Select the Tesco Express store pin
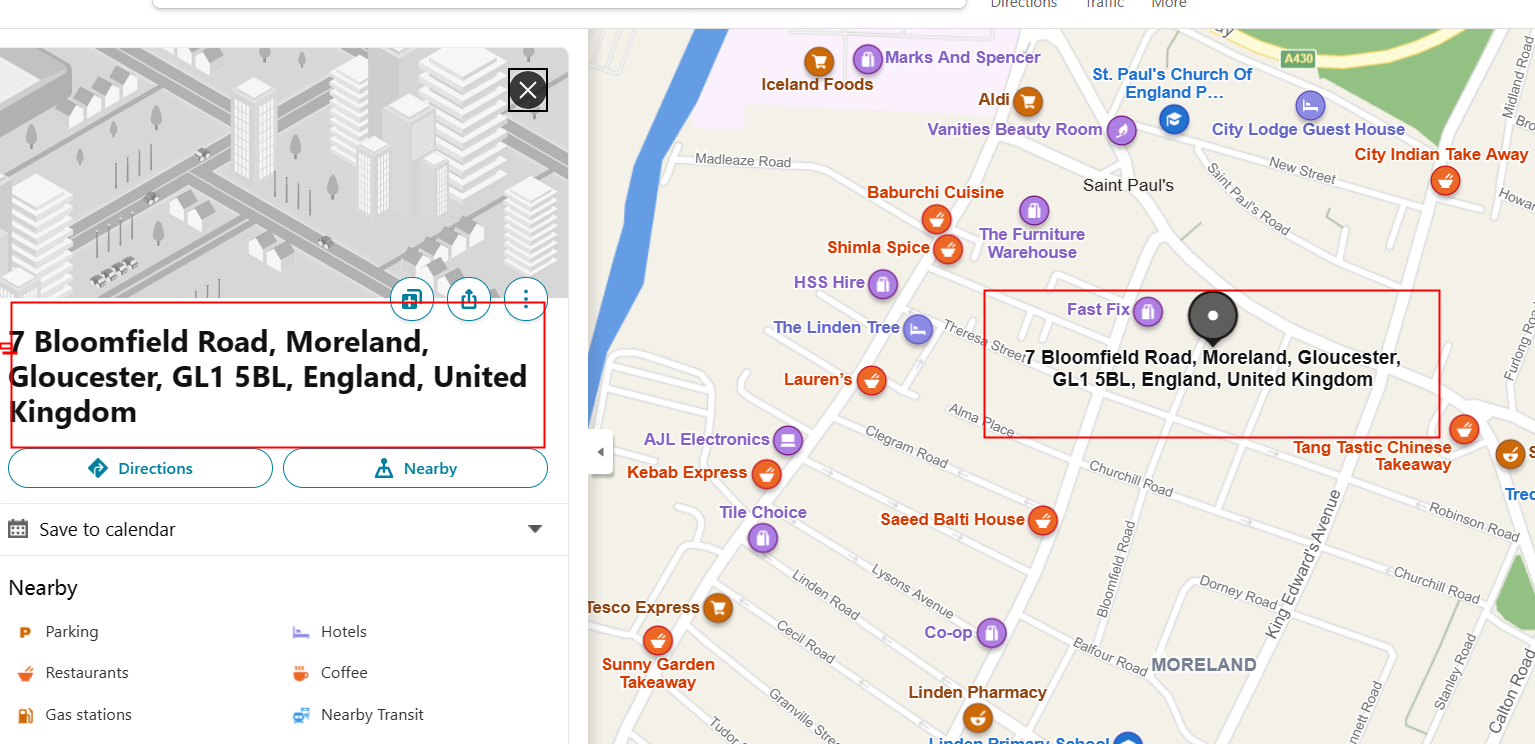The image size is (1535, 744). [717, 607]
